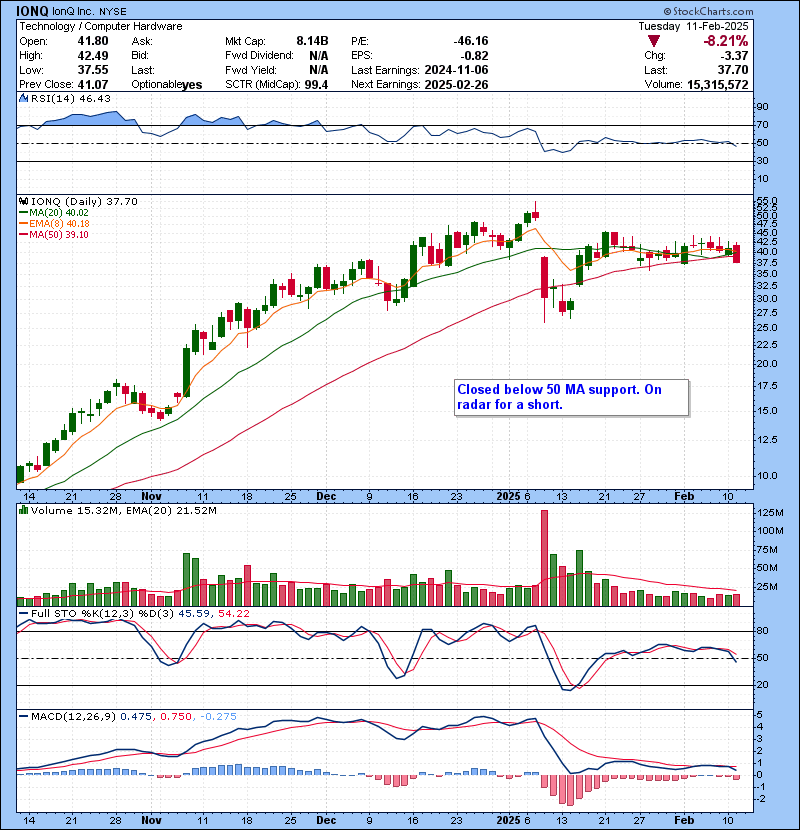This screenshot has height=830, width=800.
Task: Click the Open value 41.80
Action: (x=93, y=41)
